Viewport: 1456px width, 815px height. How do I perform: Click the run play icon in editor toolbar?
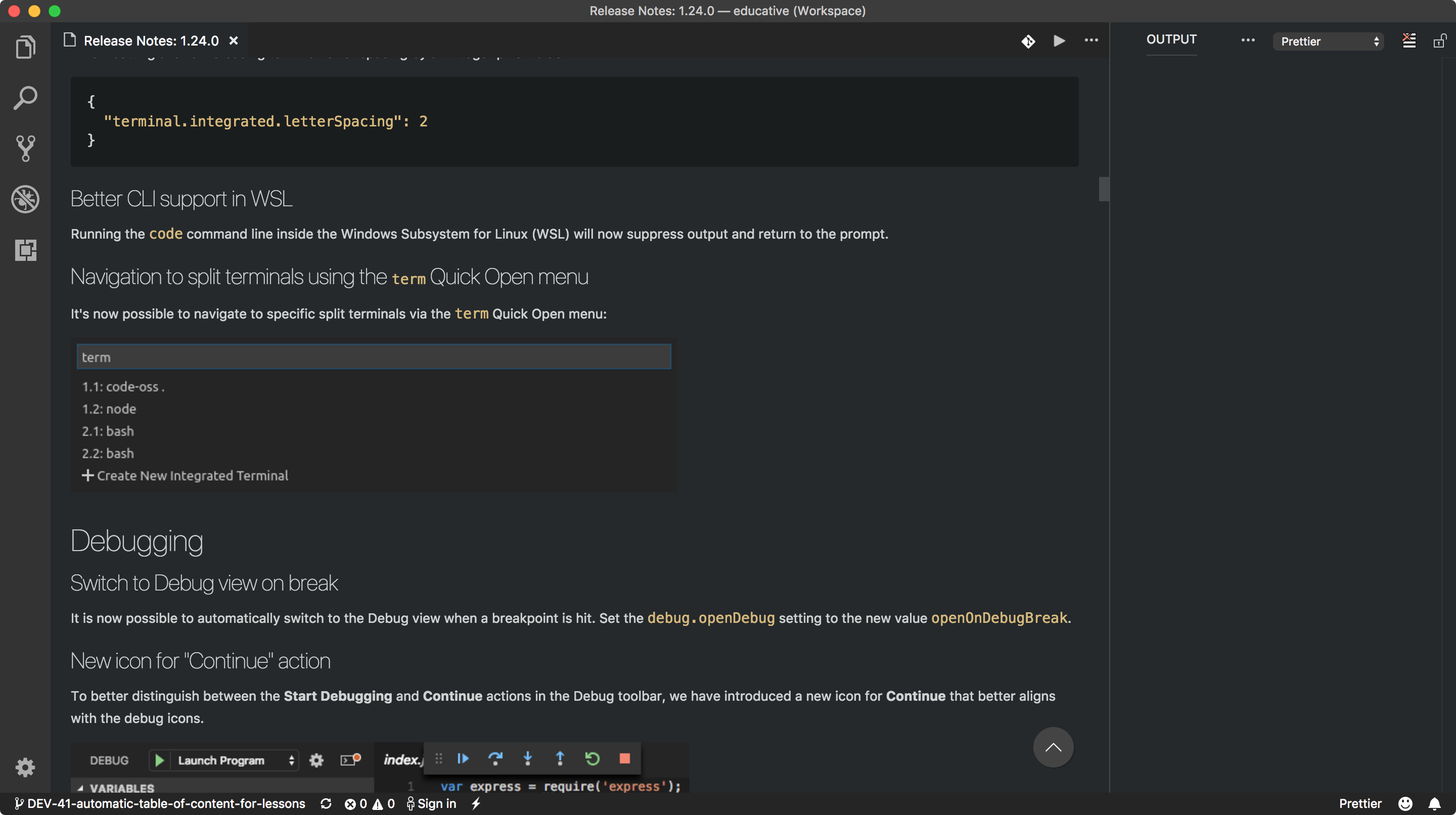click(1059, 40)
